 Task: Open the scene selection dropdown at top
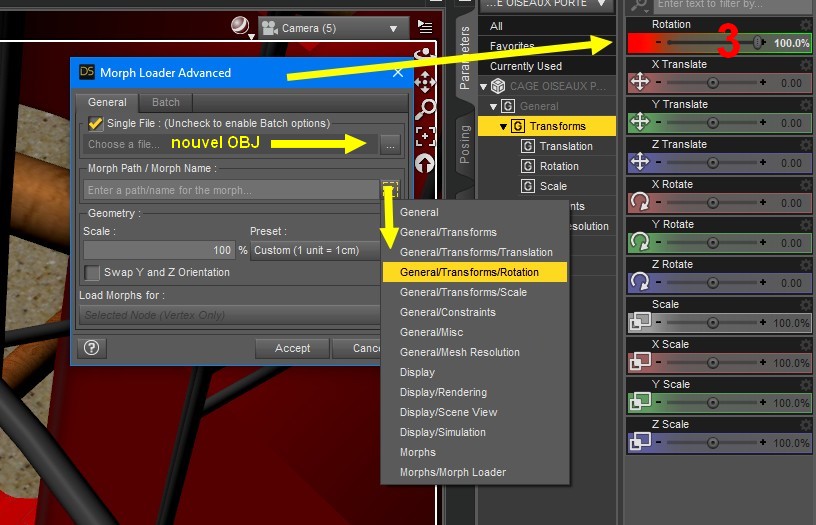point(546,5)
